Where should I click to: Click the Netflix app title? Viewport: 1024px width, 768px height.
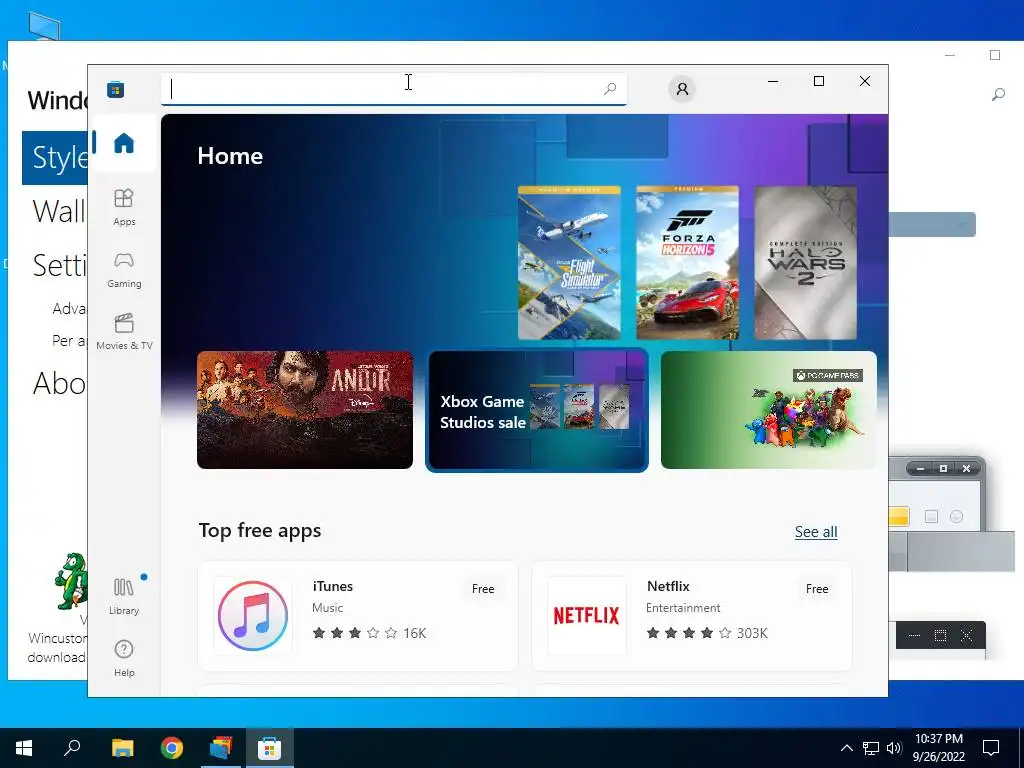(668, 586)
